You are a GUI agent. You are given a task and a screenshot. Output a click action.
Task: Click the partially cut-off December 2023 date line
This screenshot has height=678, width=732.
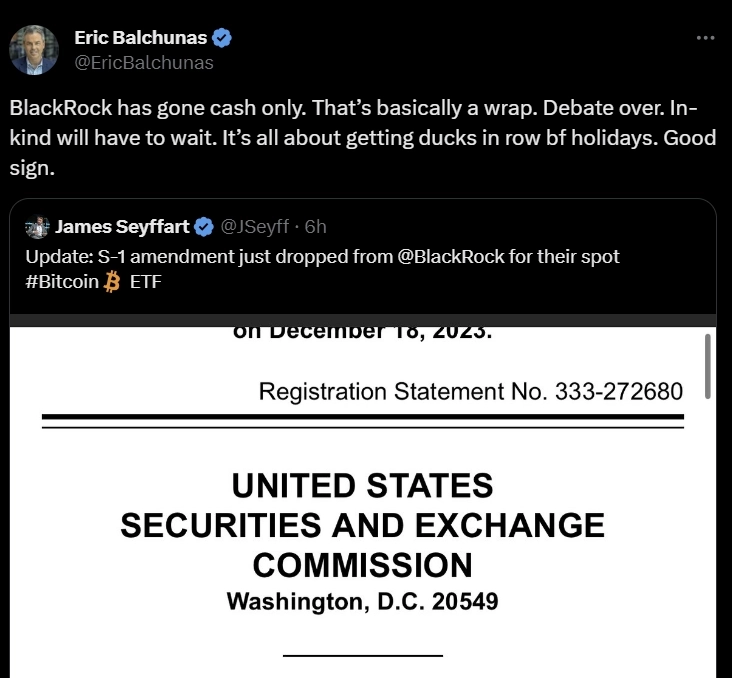(x=362, y=333)
